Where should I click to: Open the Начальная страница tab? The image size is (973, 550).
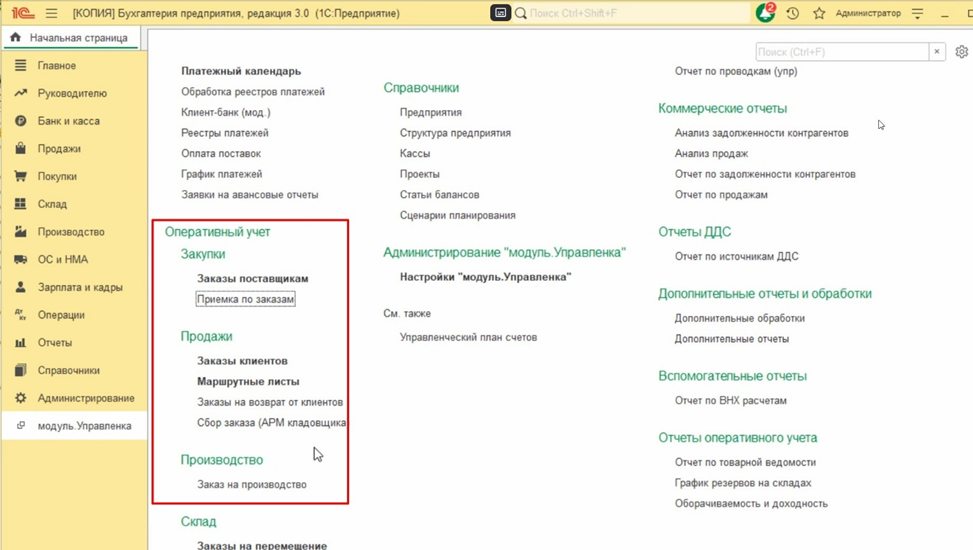point(71,38)
